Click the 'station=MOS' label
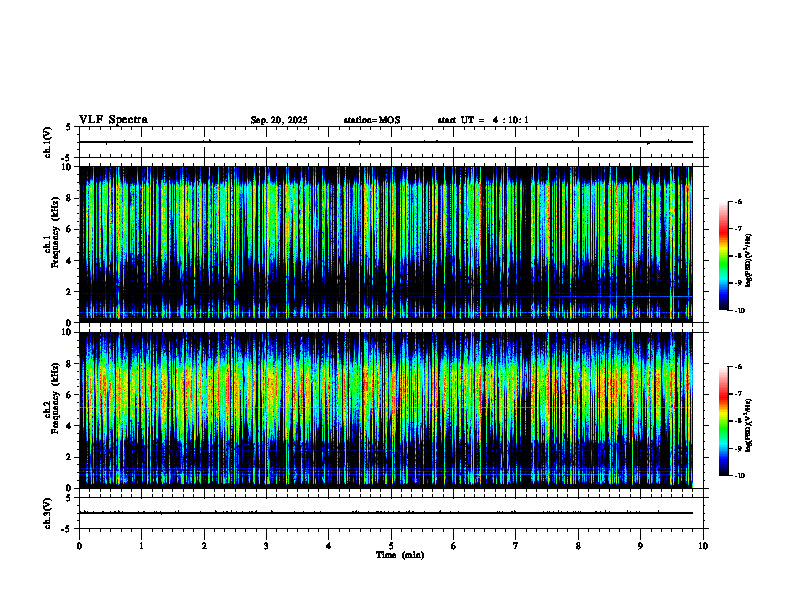Image resolution: width=792 pixels, height=612 pixels. click(x=372, y=120)
